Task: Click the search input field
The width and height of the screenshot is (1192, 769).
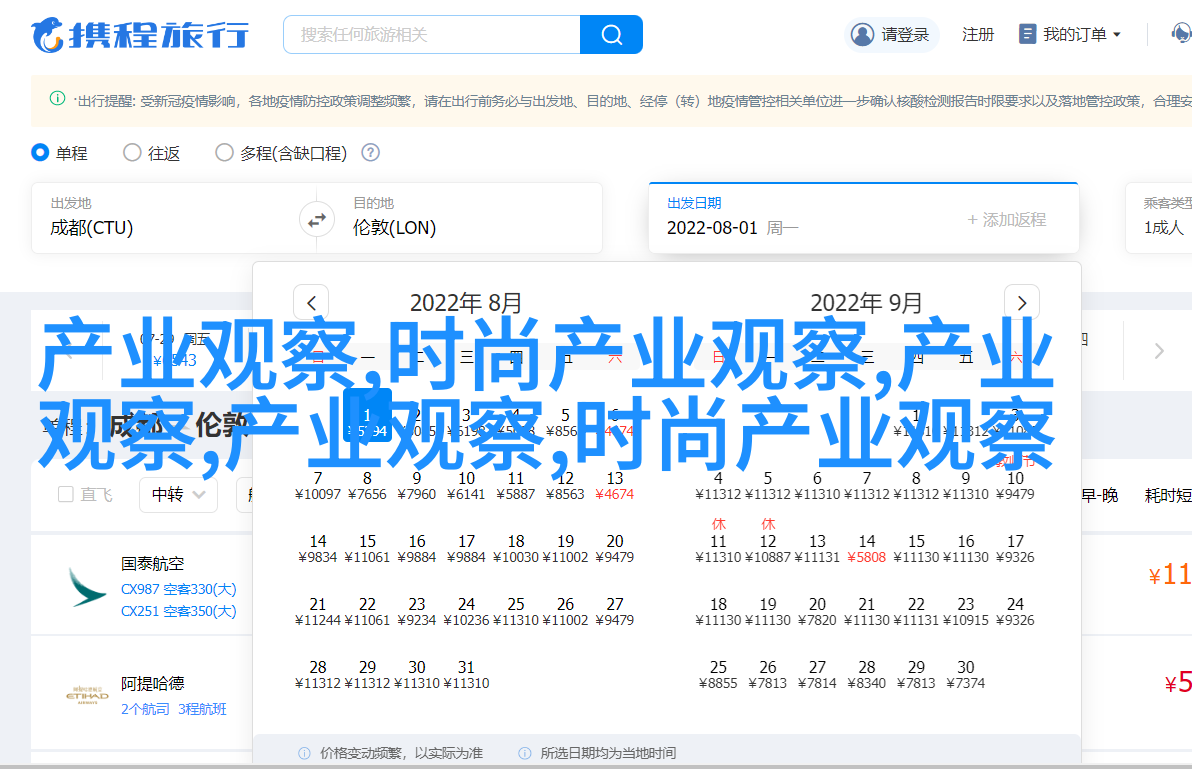Action: 432,34
